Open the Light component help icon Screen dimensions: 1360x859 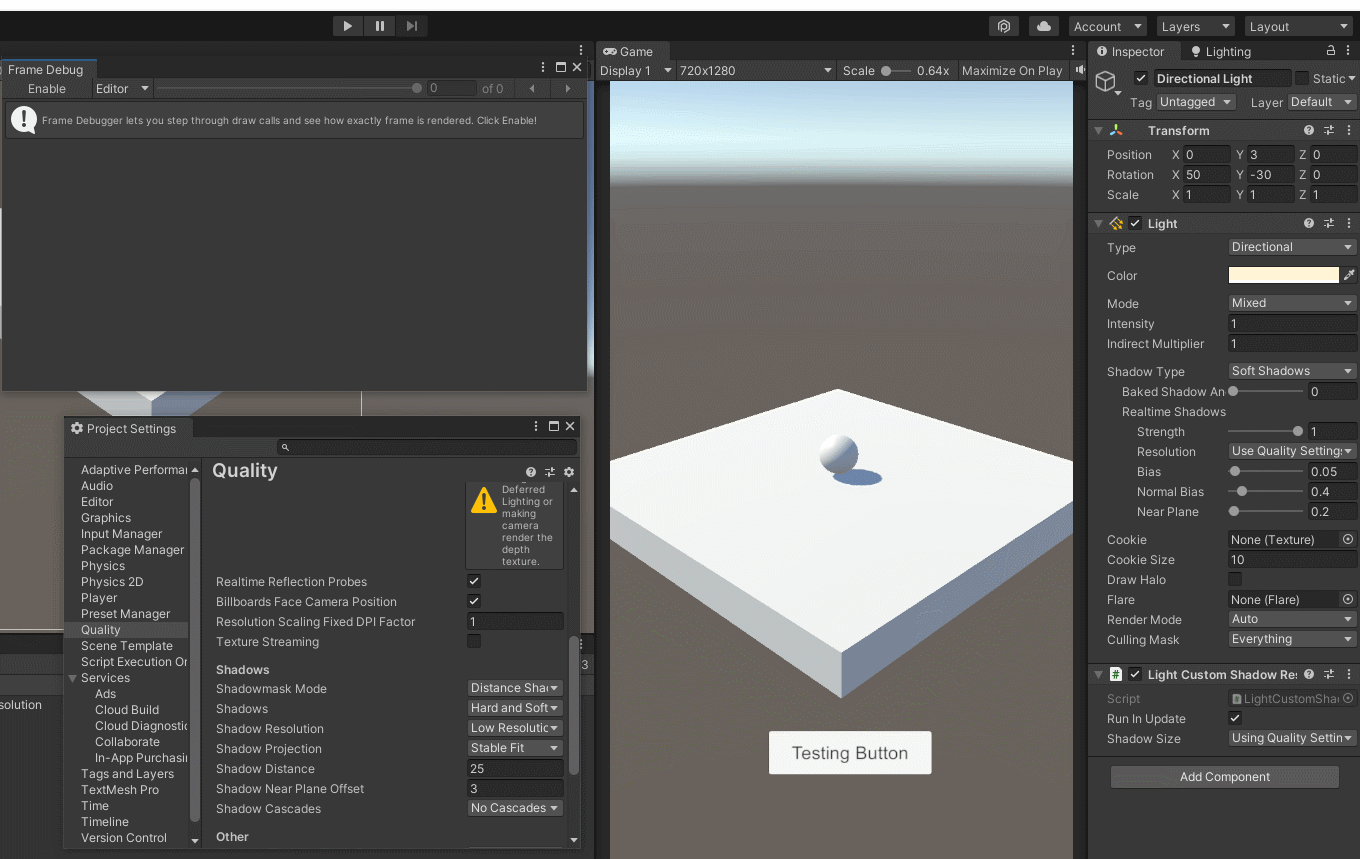click(1309, 224)
